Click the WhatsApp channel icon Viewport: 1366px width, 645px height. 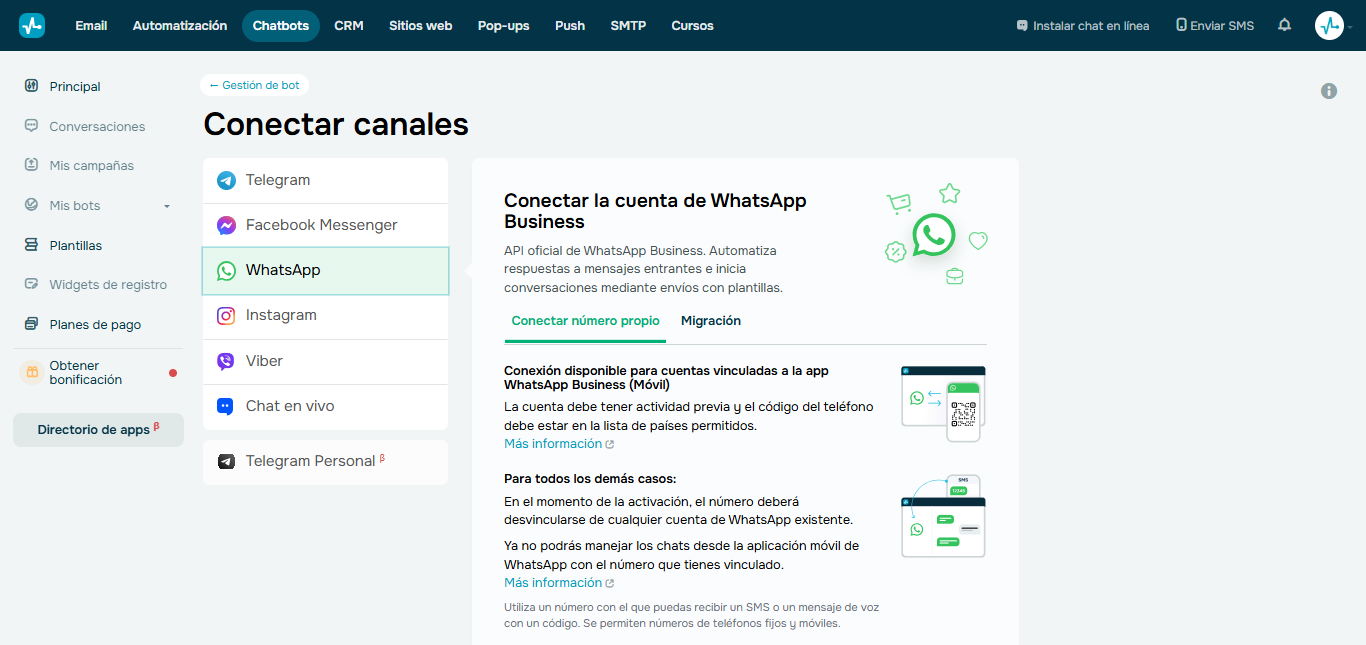pyautogui.click(x=226, y=269)
